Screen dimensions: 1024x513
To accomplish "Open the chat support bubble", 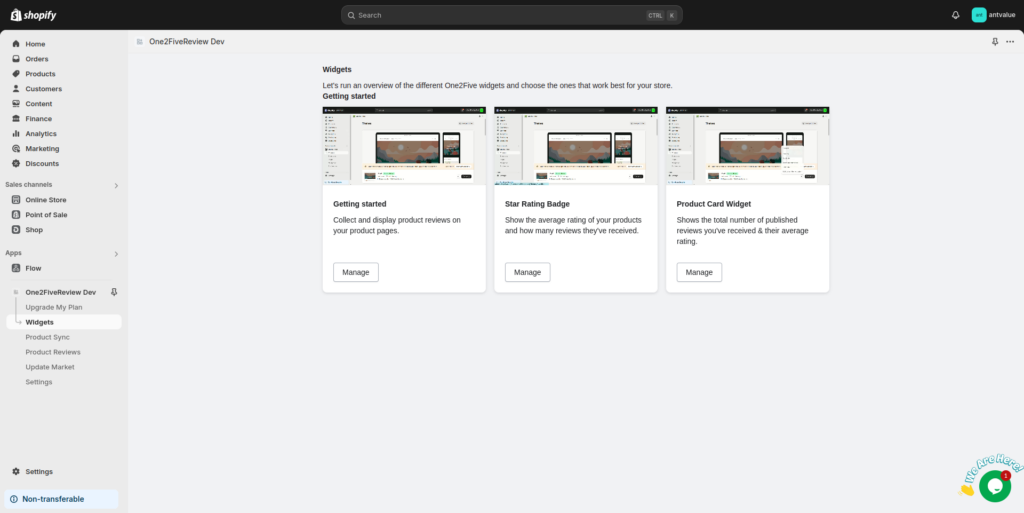I will click(994, 485).
